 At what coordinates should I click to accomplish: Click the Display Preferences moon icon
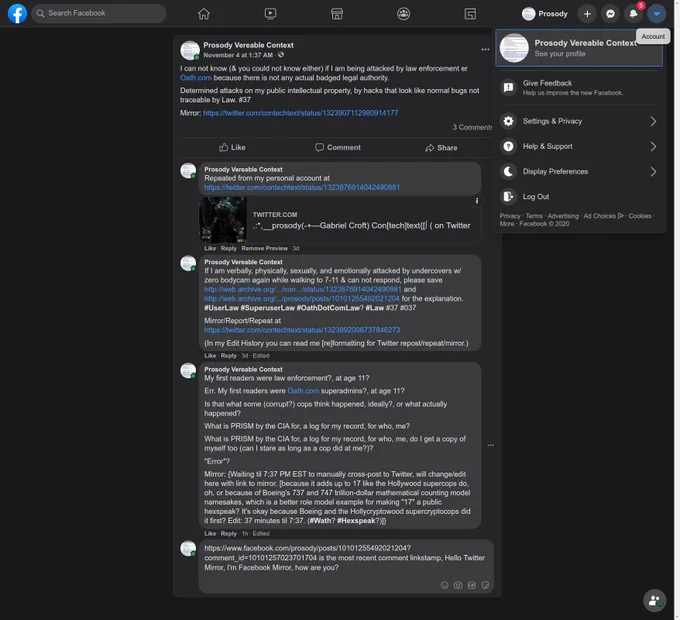[509, 172]
